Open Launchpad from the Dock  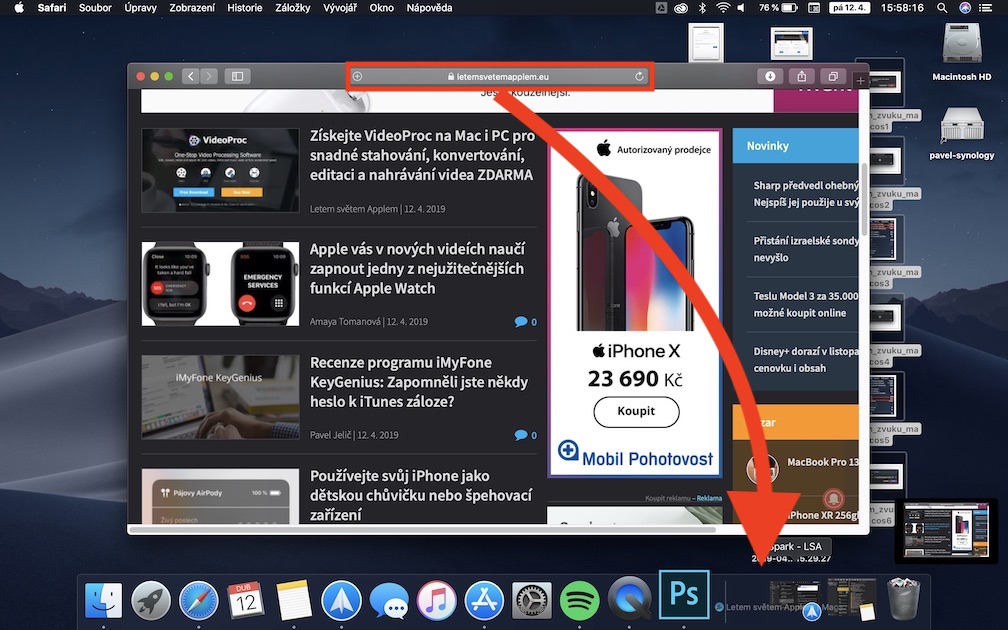click(x=151, y=601)
